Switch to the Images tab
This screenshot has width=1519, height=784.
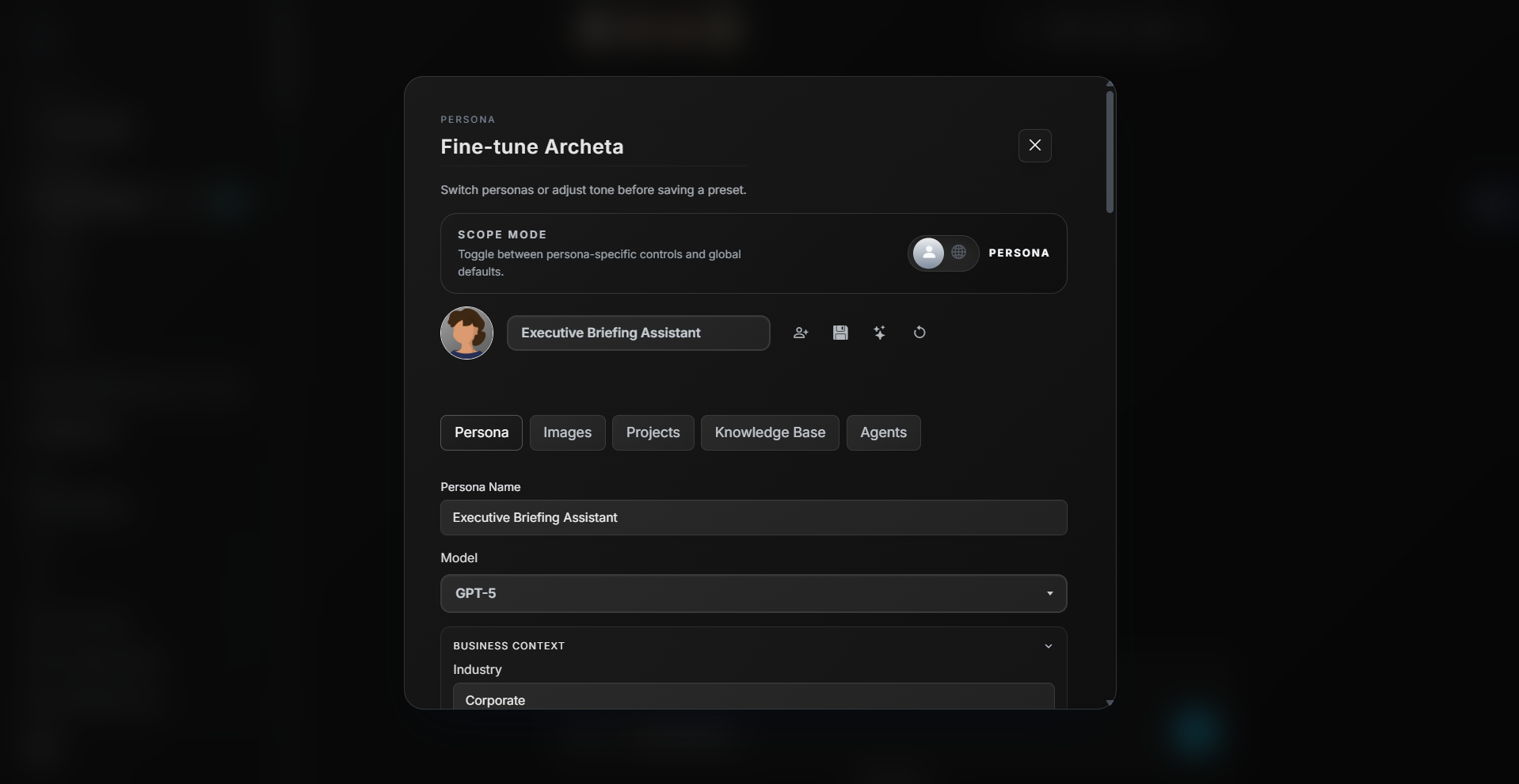(567, 432)
